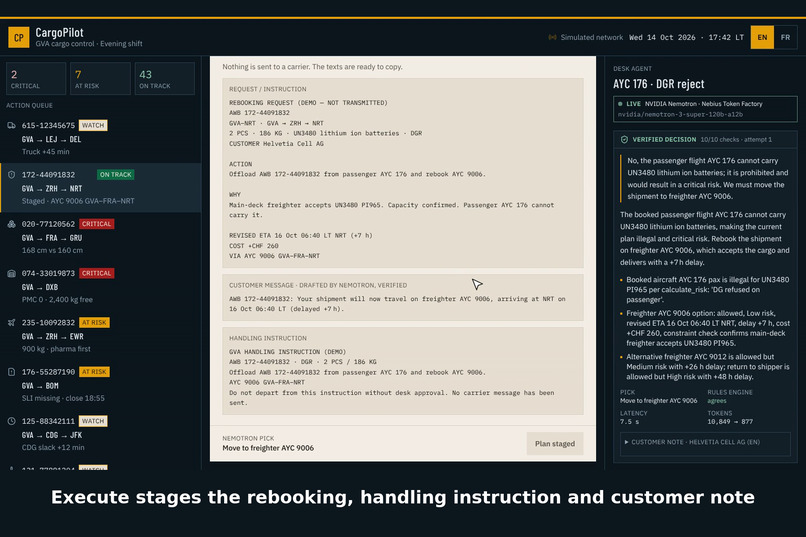The height and width of the screenshot is (537, 806).
Task: Open the 2 Critical counter tile
Action: click(x=36, y=79)
